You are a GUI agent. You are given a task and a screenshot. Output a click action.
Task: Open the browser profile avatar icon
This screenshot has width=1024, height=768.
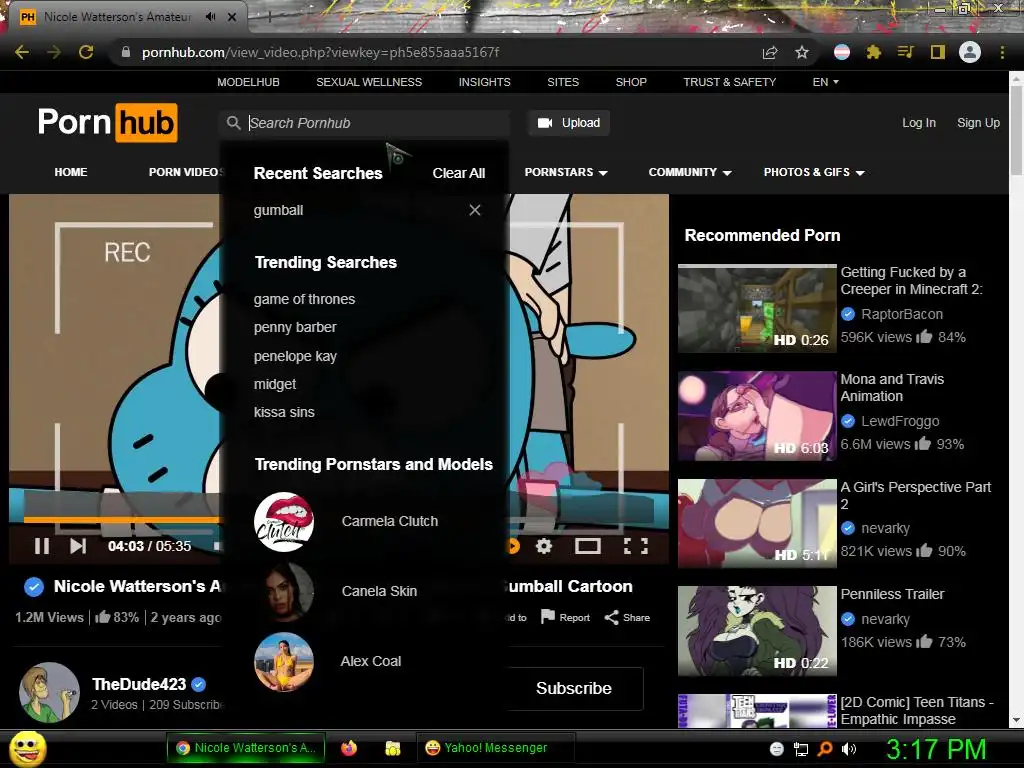tap(970, 52)
